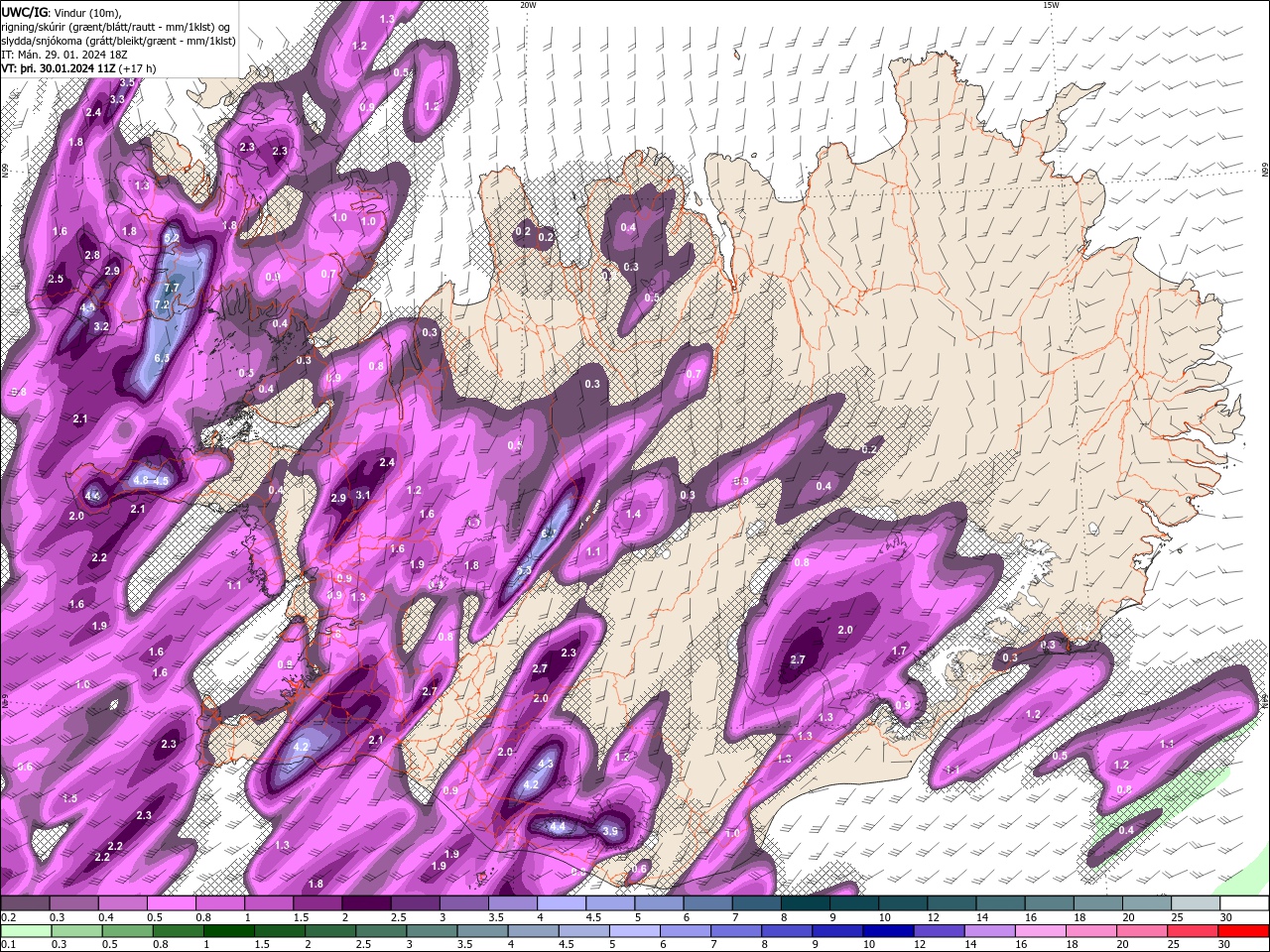Click the '3.9' precipitation value on the map
This screenshot has width=1270, height=952.
[x=610, y=831]
